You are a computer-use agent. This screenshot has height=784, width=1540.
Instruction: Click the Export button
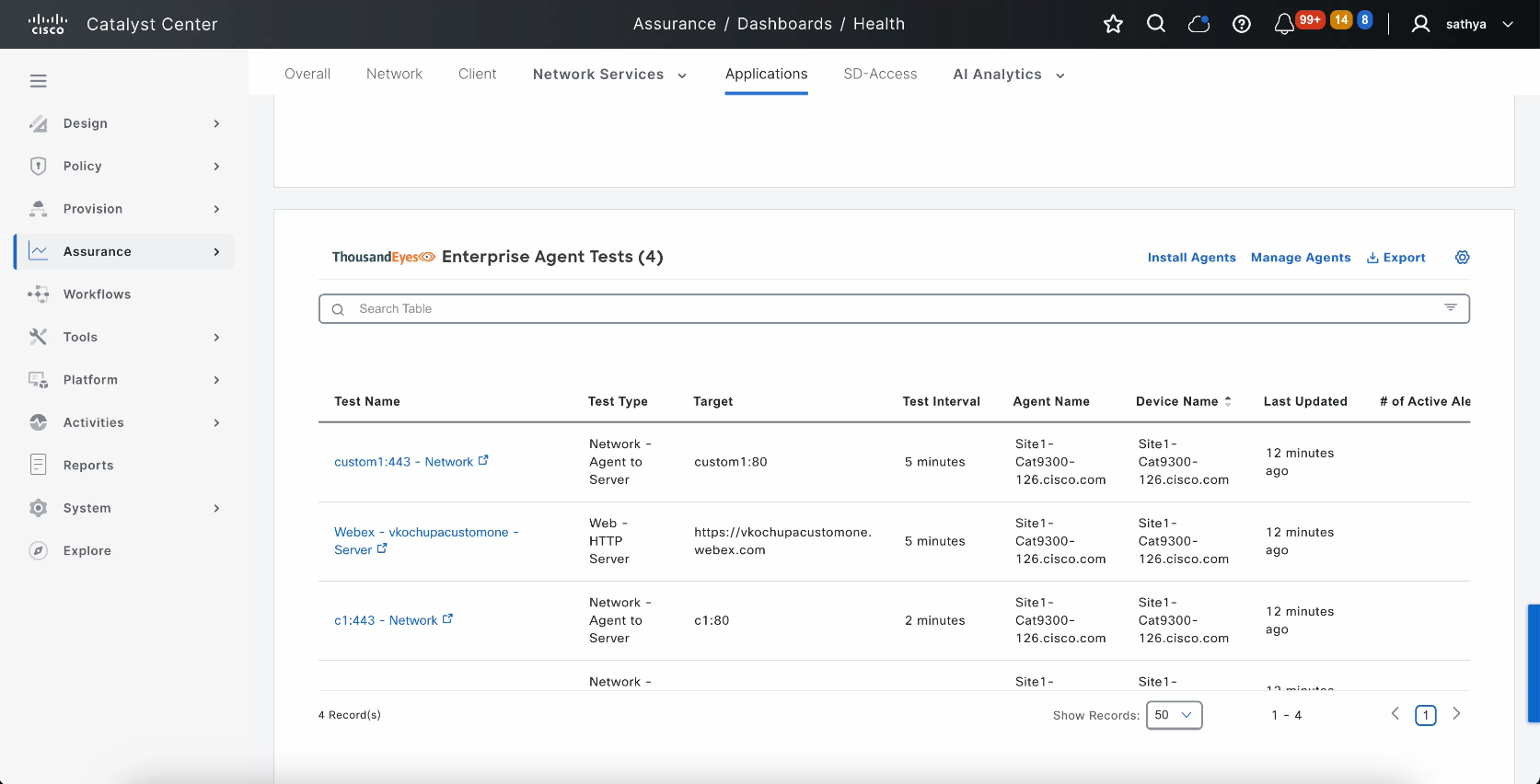coord(1395,258)
